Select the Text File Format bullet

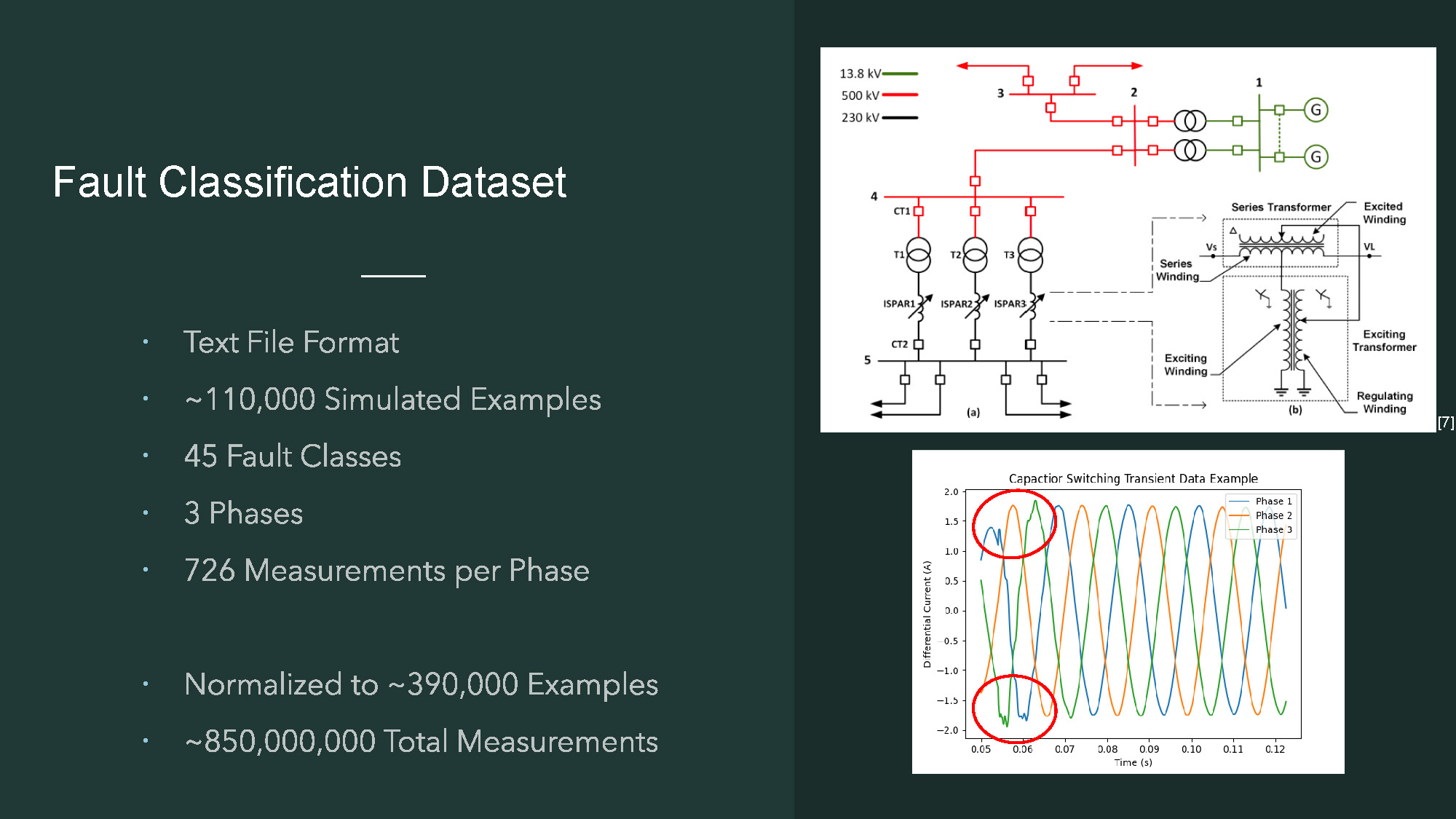(x=291, y=342)
